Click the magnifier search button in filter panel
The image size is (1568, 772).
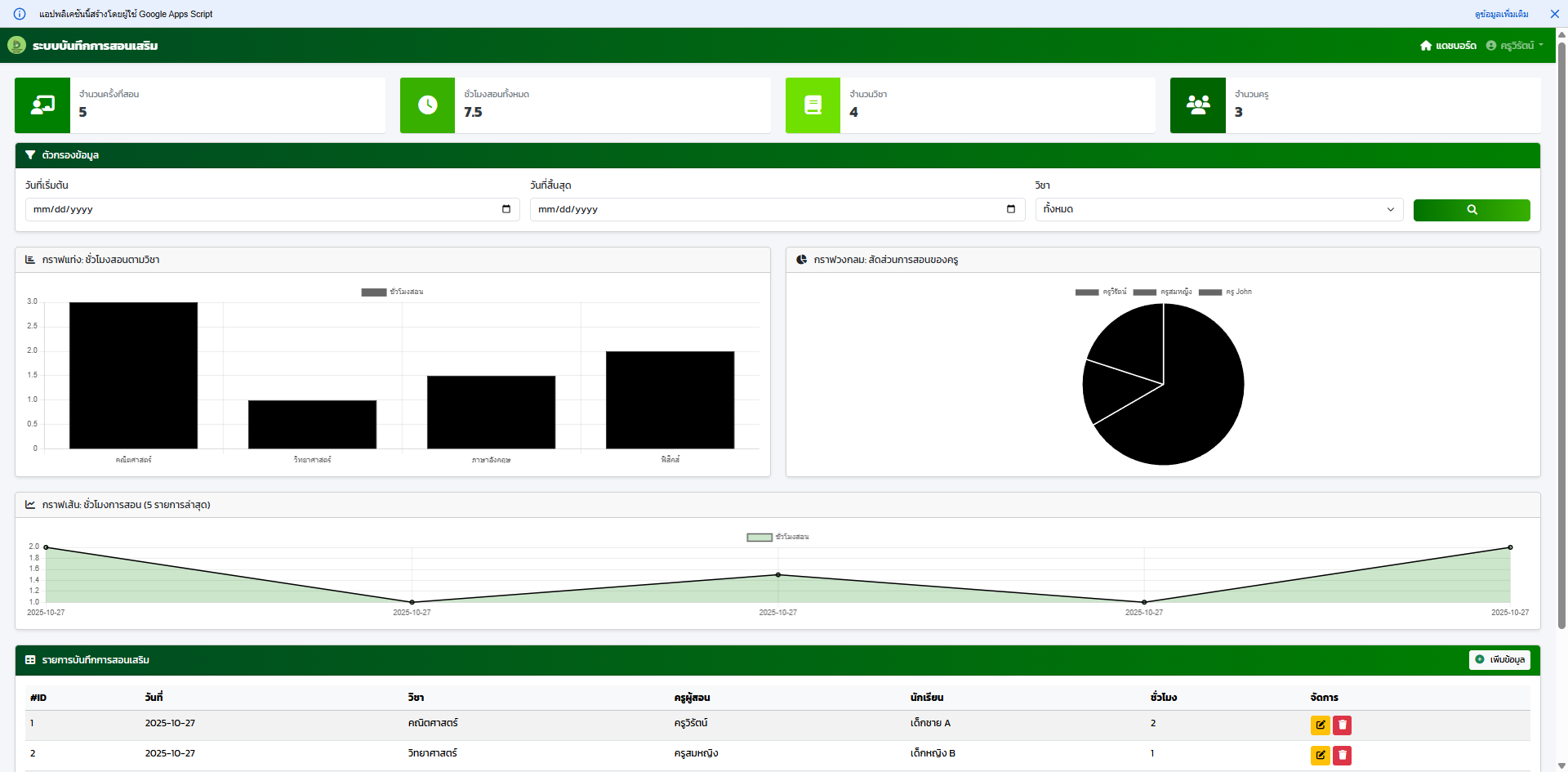pos(1471,210)
